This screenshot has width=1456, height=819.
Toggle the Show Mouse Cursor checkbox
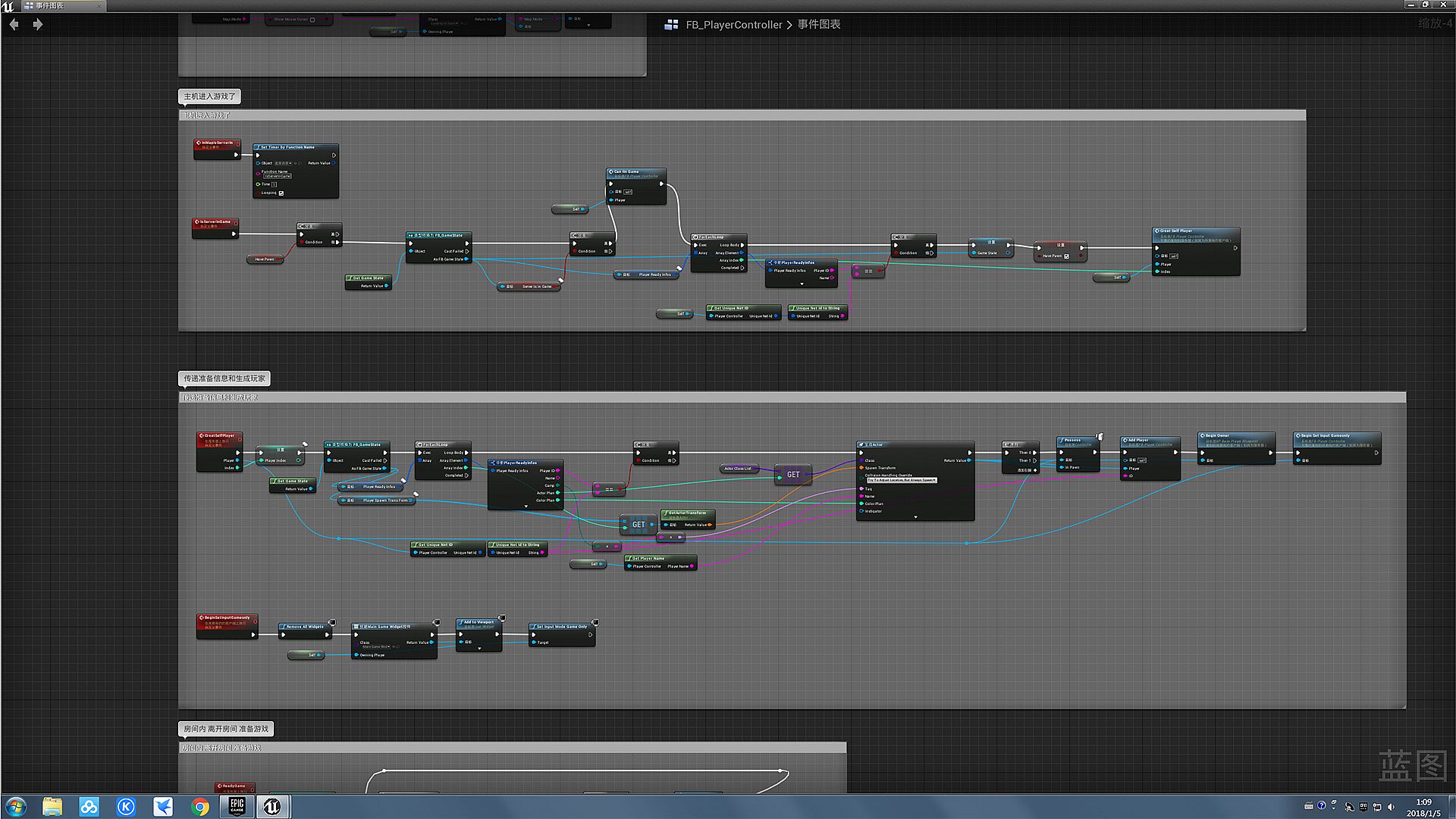coord(312,20)
